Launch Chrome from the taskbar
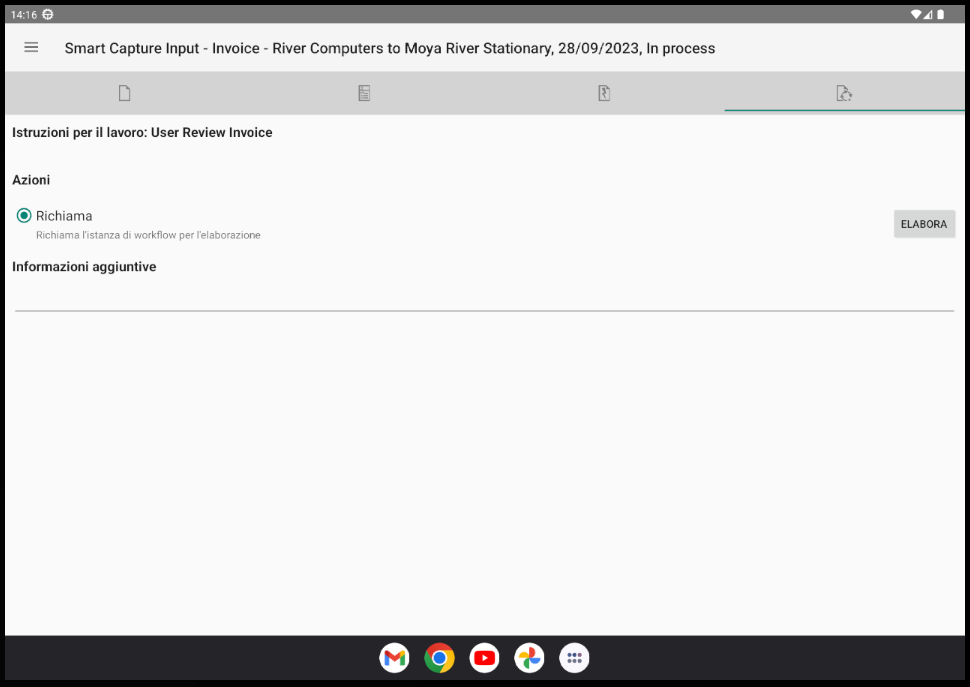970x687 pixels. coord(439,657)
